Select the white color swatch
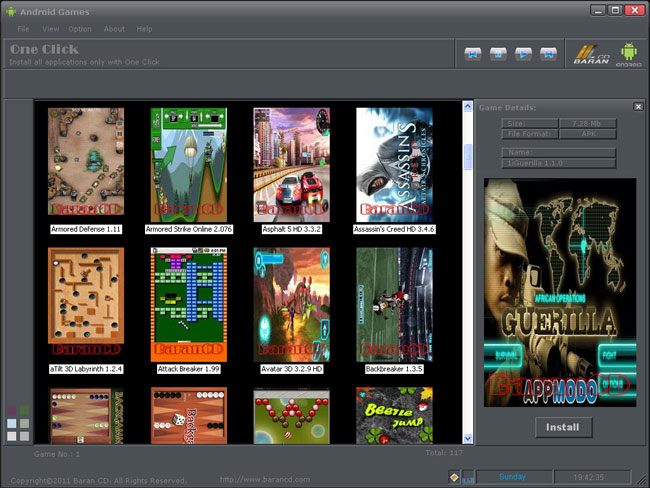 point(12,436)
